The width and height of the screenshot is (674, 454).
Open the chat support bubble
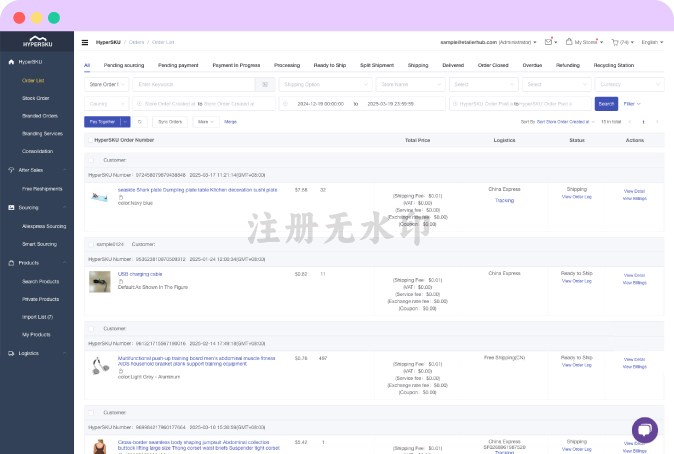tap(645, 429)
